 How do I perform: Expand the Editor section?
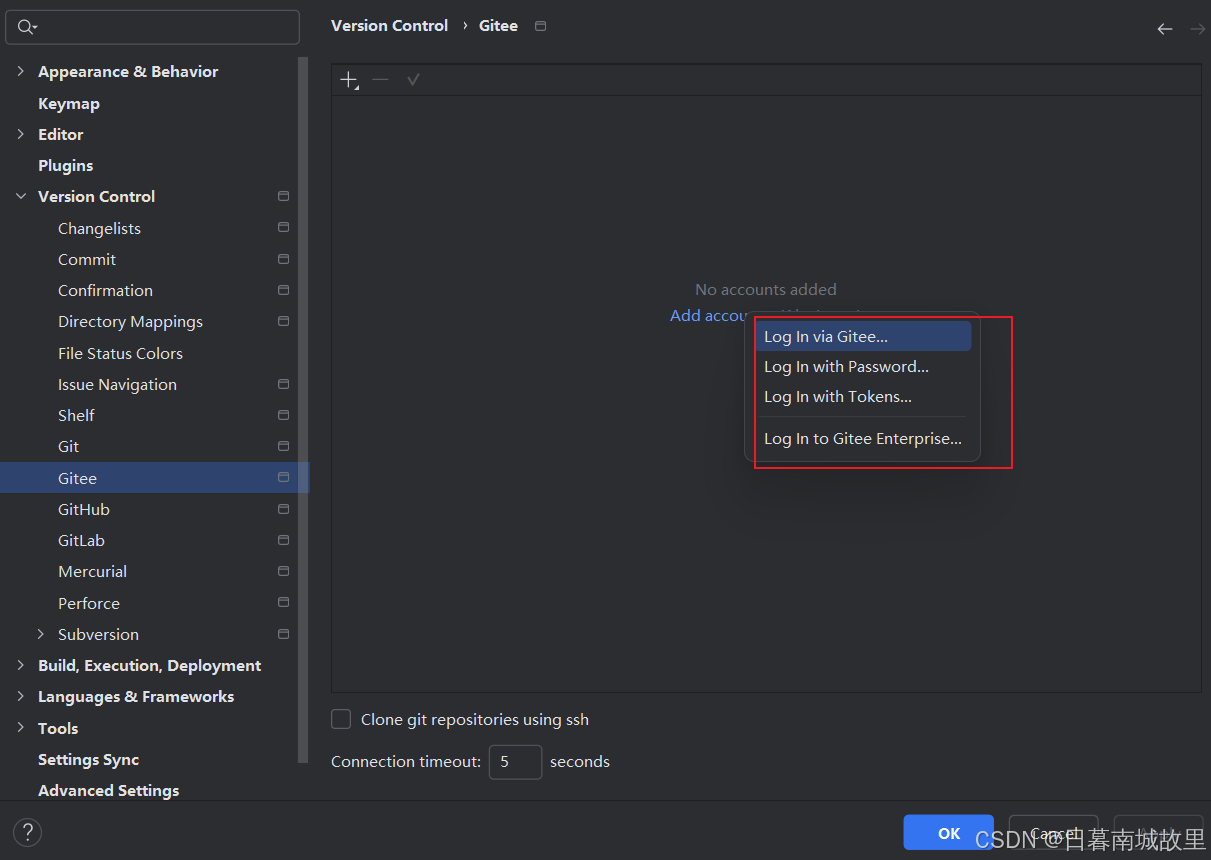[20, 134]
